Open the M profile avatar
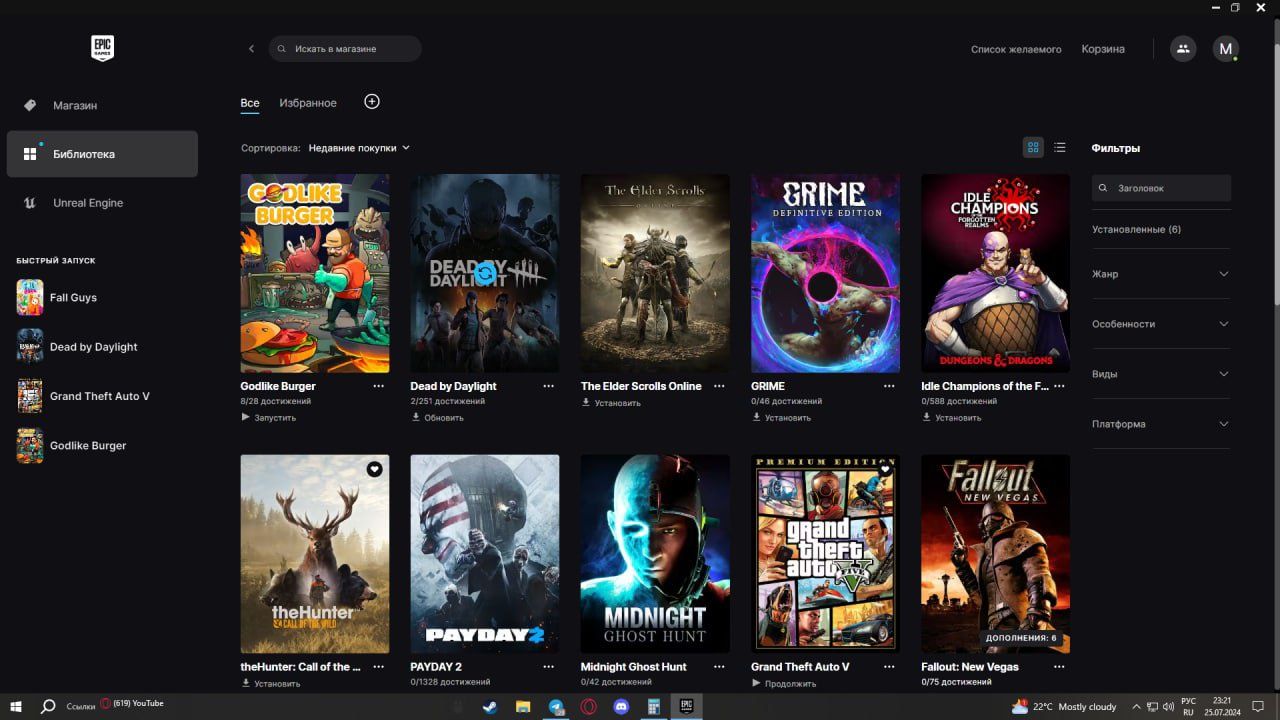The image size is (1280, 720). [x=1226, y=48]
